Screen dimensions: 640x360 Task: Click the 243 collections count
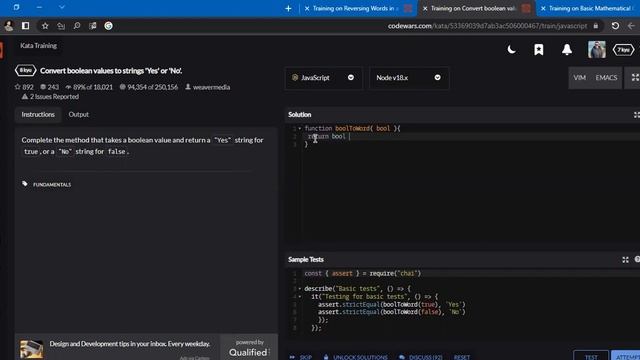click(49, 87)
